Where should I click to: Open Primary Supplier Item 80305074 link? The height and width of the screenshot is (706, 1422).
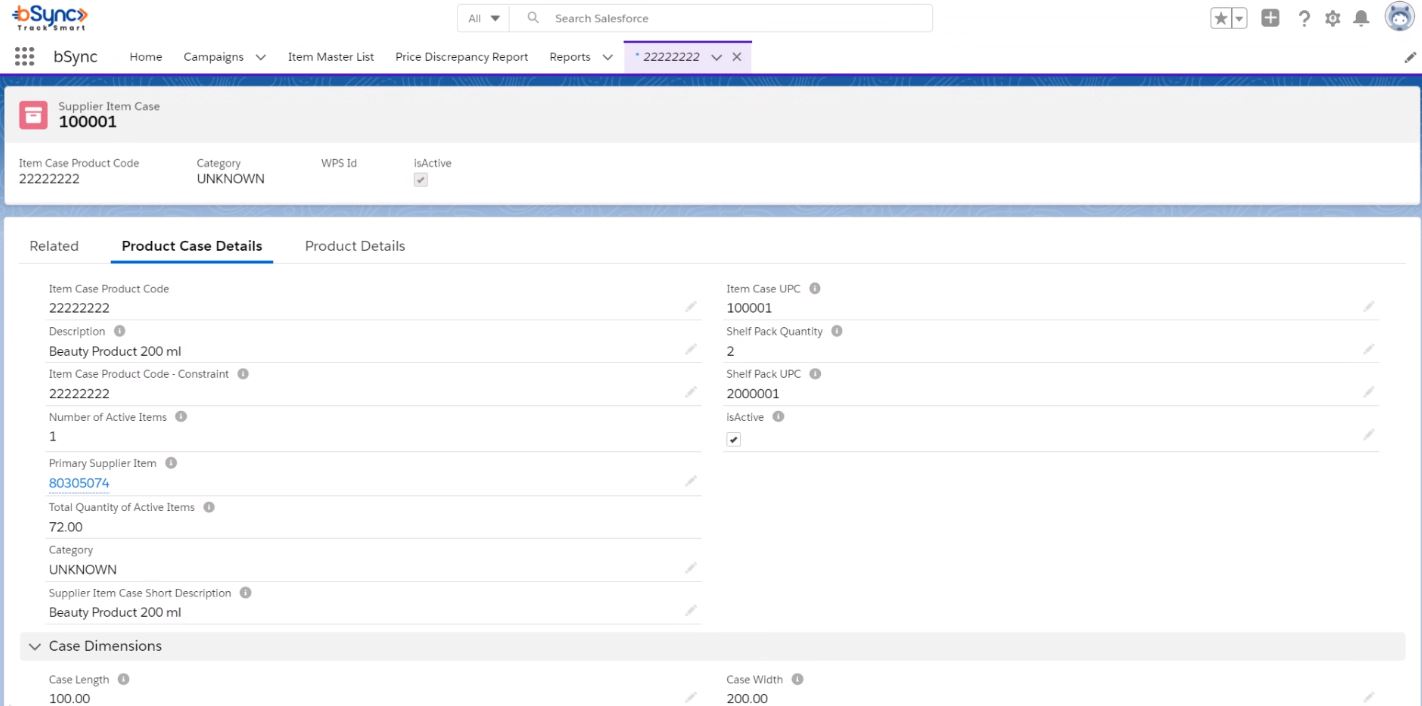pos(79,483)
